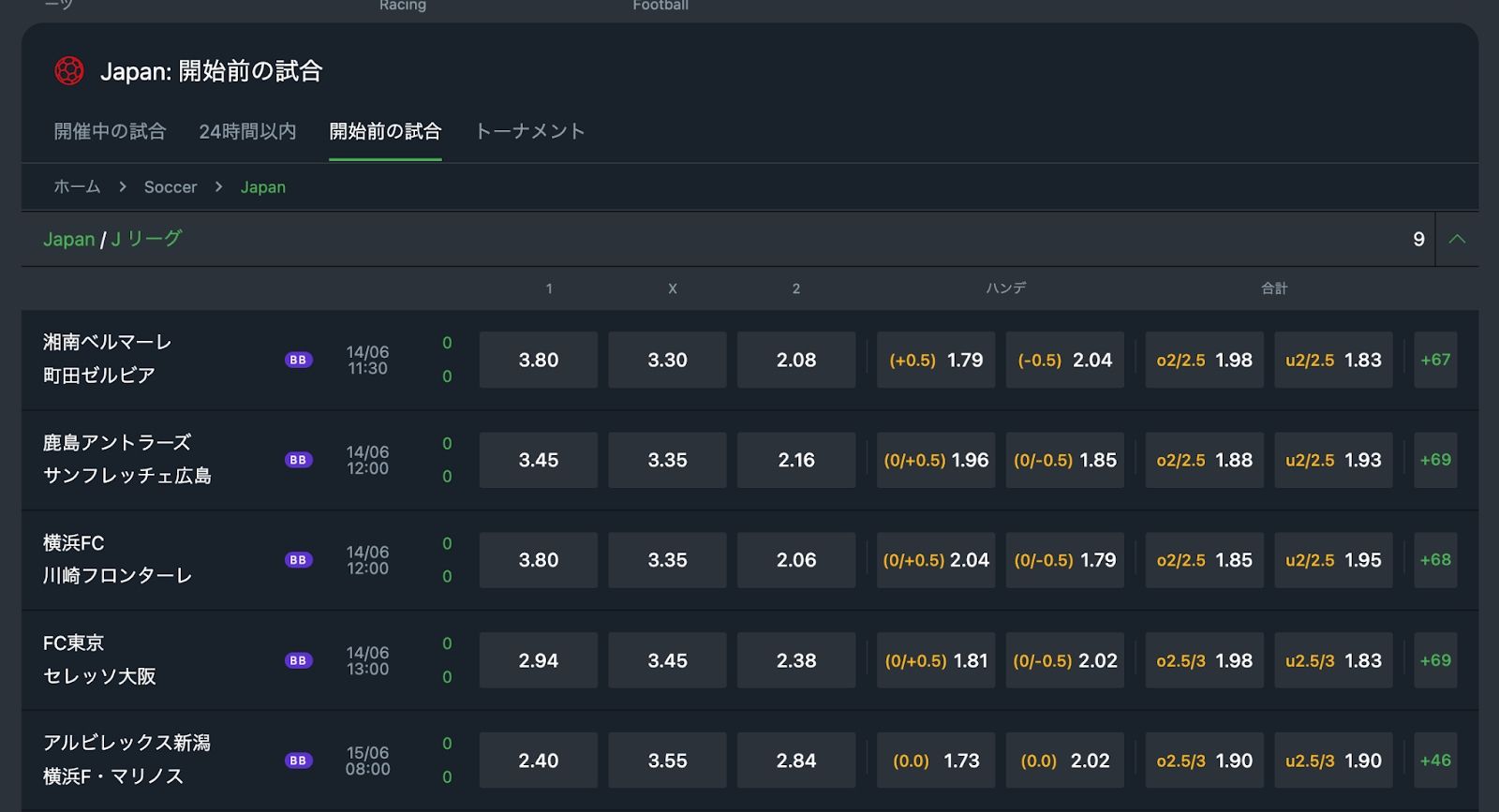Open 横浜FC vs 川崎フロンターレ match

coord(118,559)
